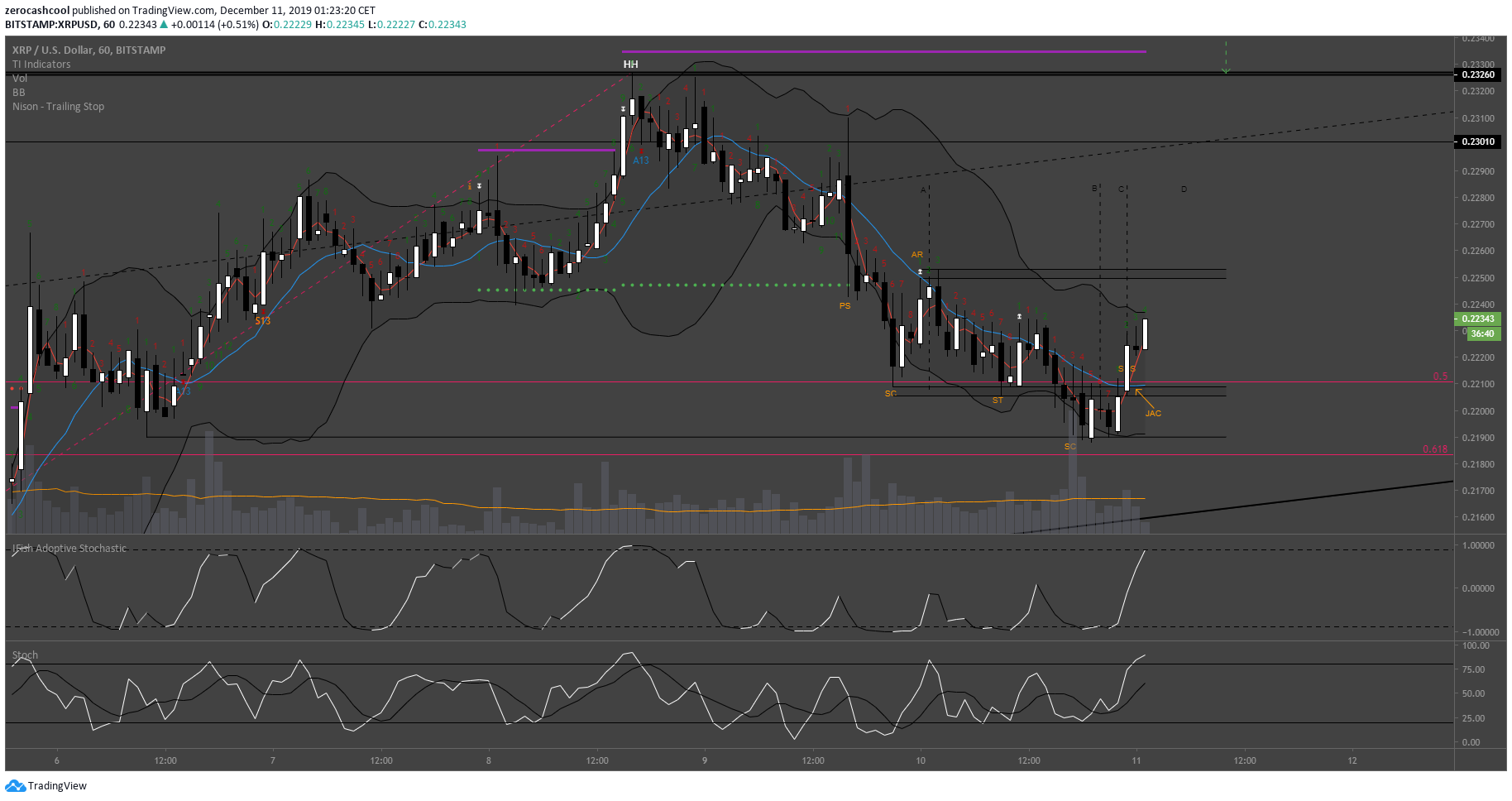Click the long purple line at top
The image size is (1512, 801).
[x=883, y=51]
